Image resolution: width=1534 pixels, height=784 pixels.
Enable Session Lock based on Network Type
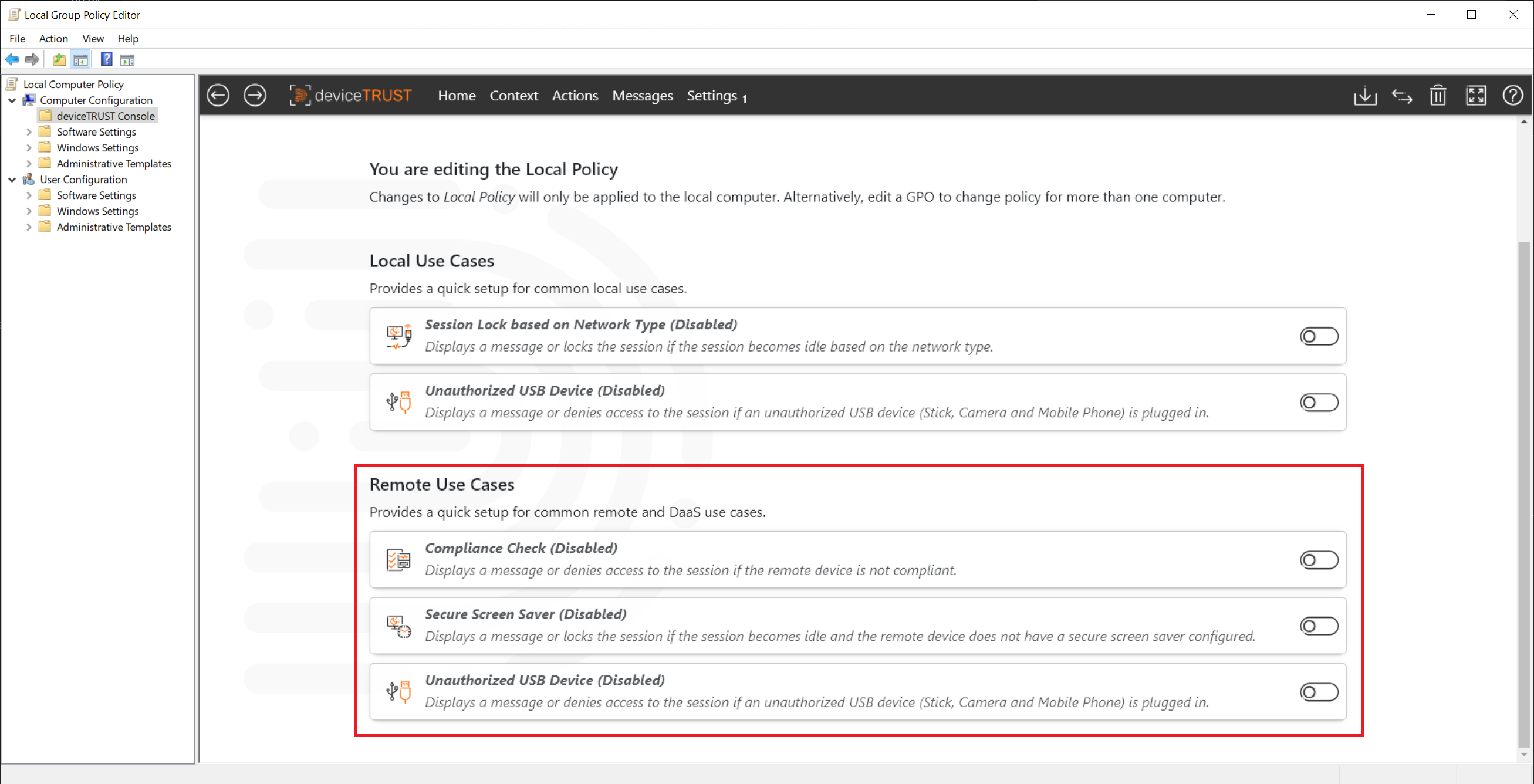coord(1319,336)
